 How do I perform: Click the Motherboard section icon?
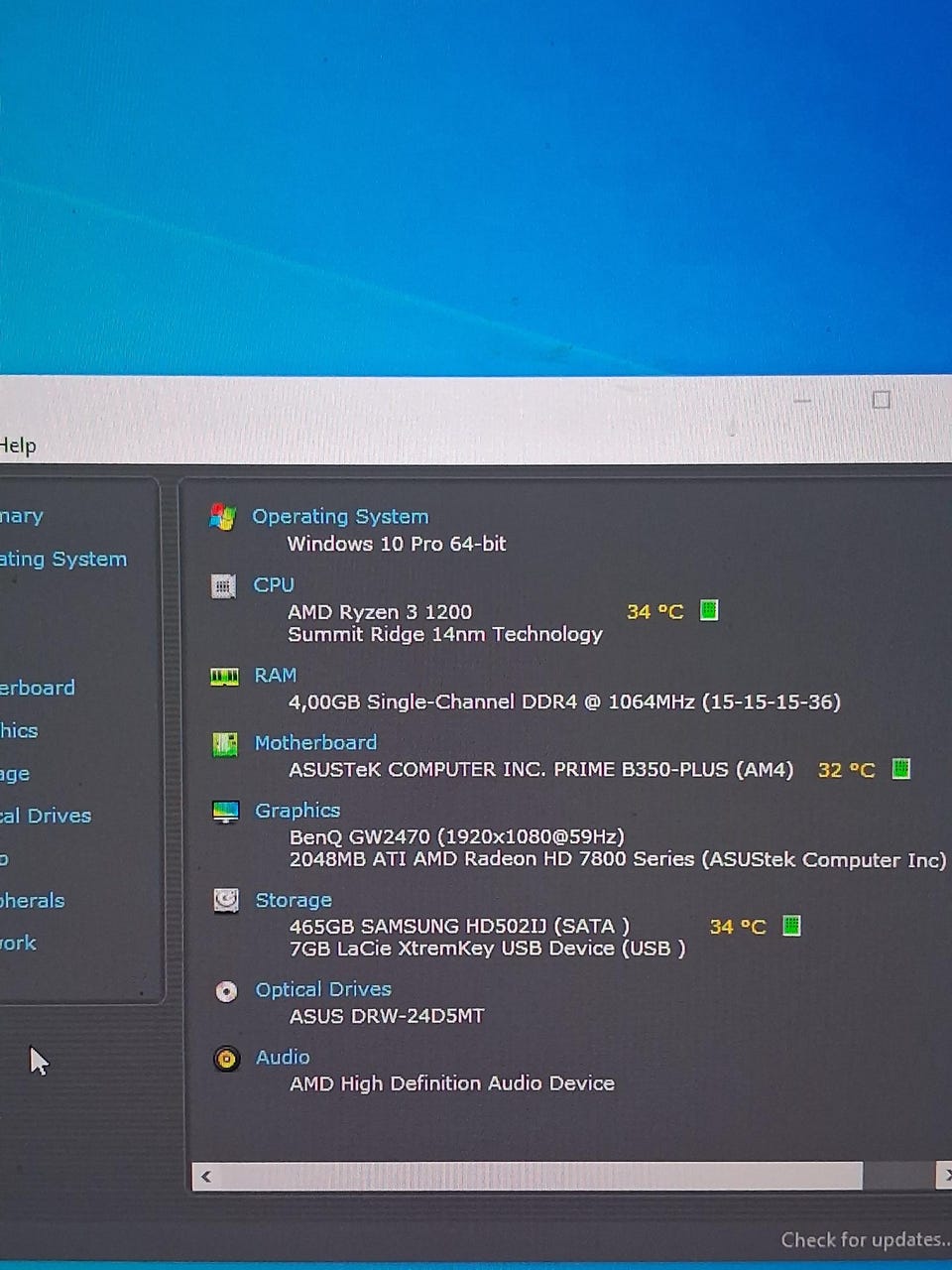click(x=225, y=744)
